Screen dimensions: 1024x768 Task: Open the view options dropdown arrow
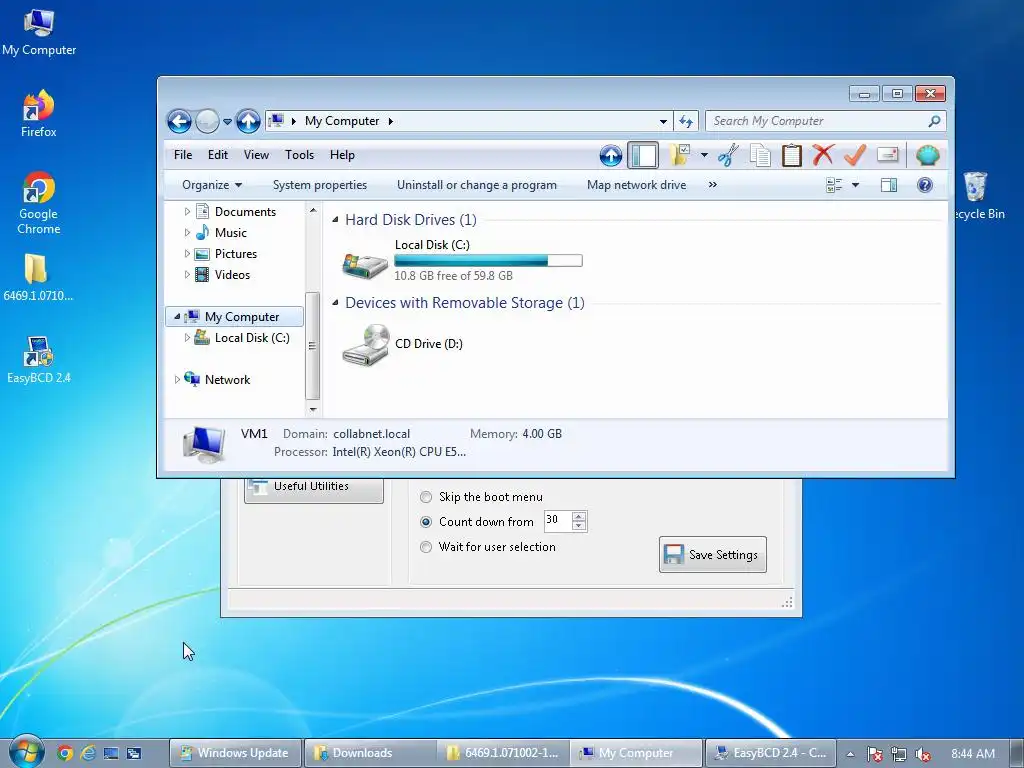pyautogui.click(x=855, y=185)
